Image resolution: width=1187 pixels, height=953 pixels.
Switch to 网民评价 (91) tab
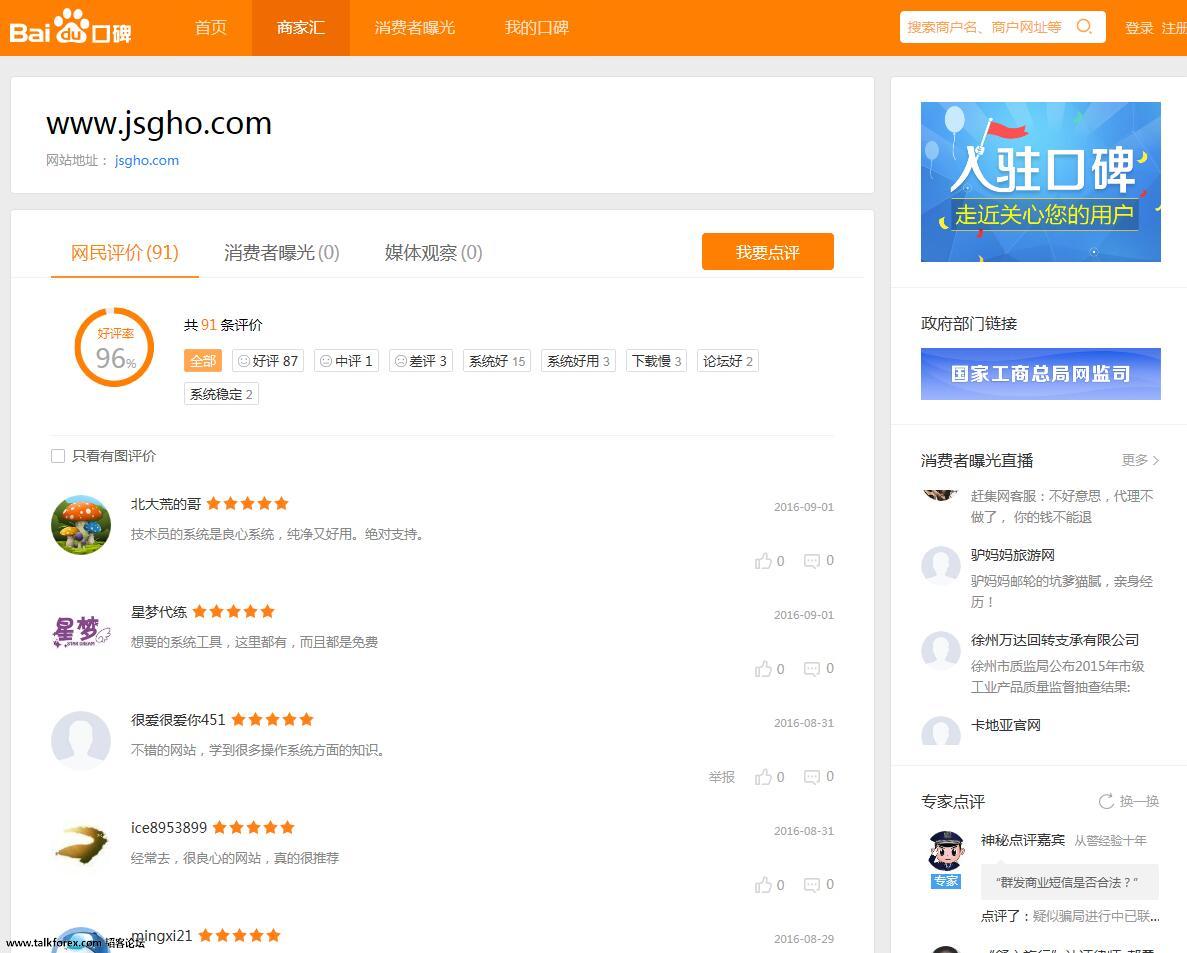(125, 252)
